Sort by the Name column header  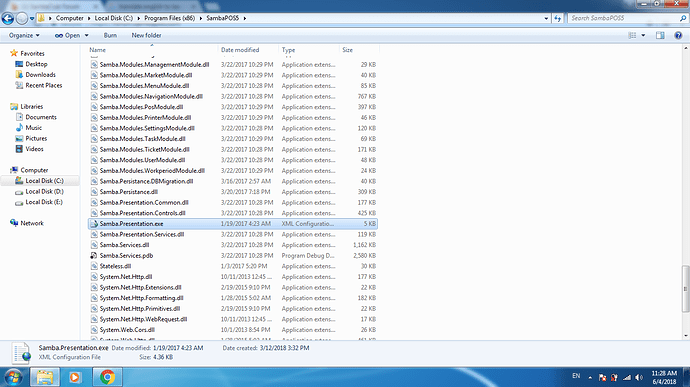tap(98, 50)
